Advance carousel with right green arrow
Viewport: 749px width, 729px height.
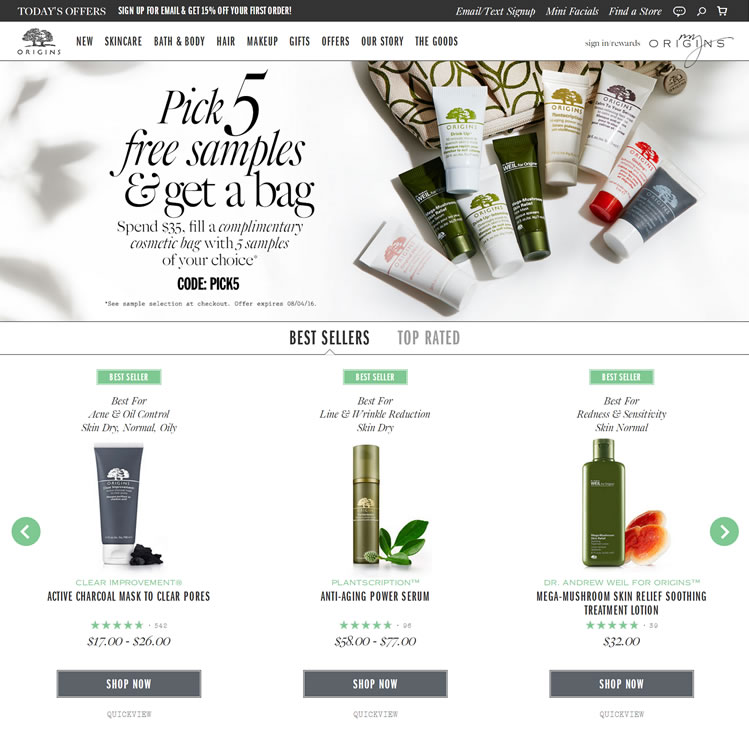point(724,531)
